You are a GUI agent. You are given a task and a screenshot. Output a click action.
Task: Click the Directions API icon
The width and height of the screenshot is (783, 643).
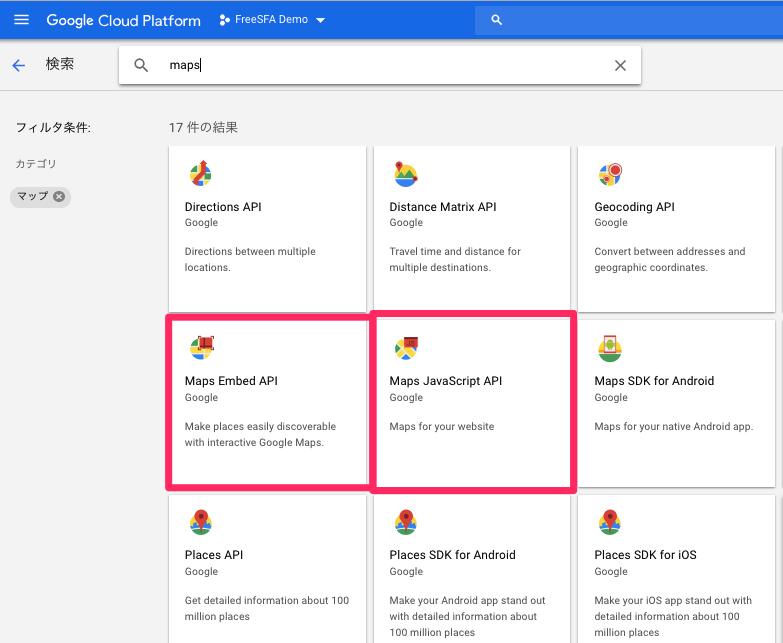click(x=201, y=174)
